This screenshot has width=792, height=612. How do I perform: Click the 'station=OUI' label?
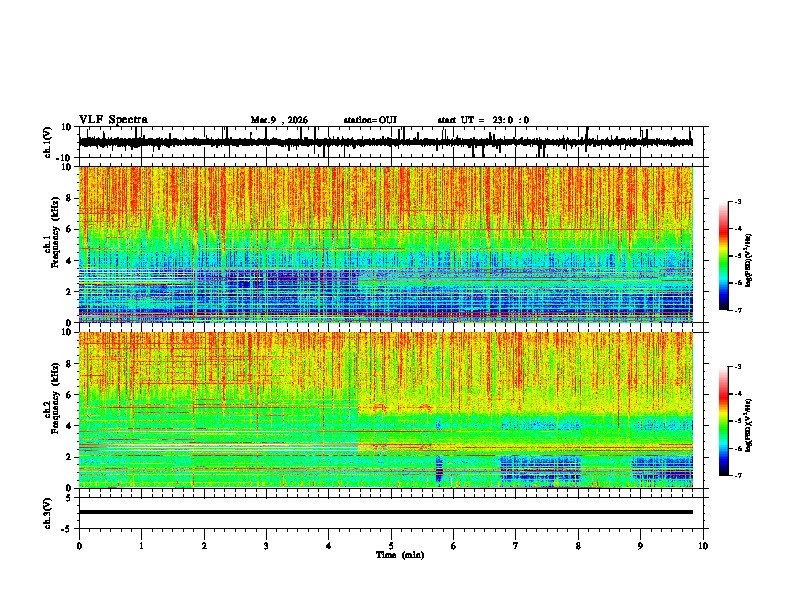coord(370,120)
